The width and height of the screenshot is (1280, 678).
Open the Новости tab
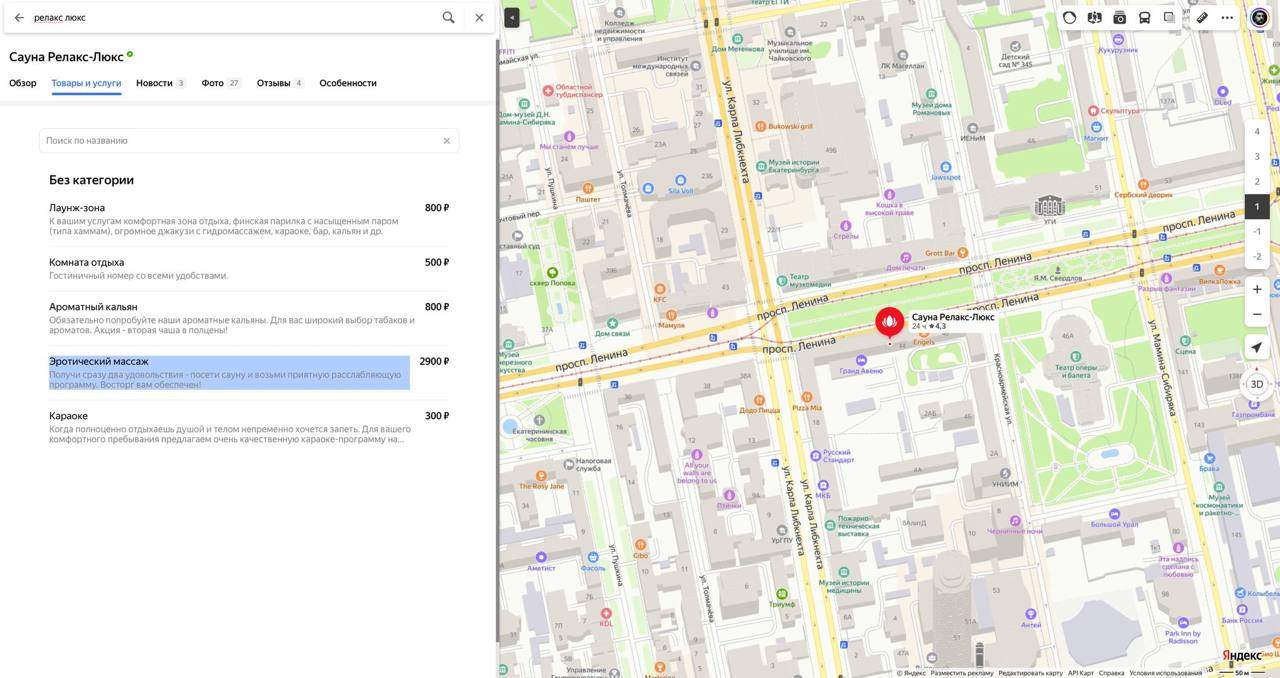tap(161, 83)
